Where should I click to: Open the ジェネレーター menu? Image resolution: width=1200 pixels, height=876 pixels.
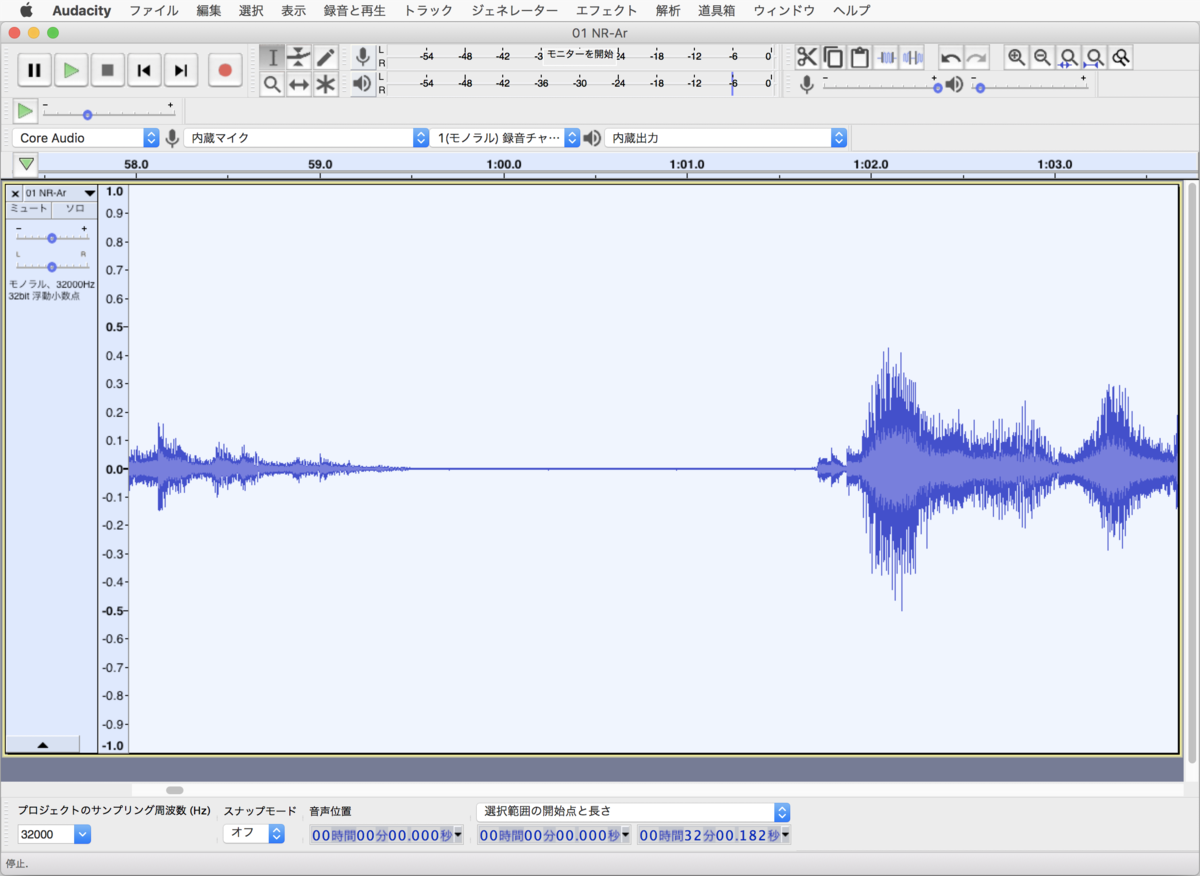514,11
